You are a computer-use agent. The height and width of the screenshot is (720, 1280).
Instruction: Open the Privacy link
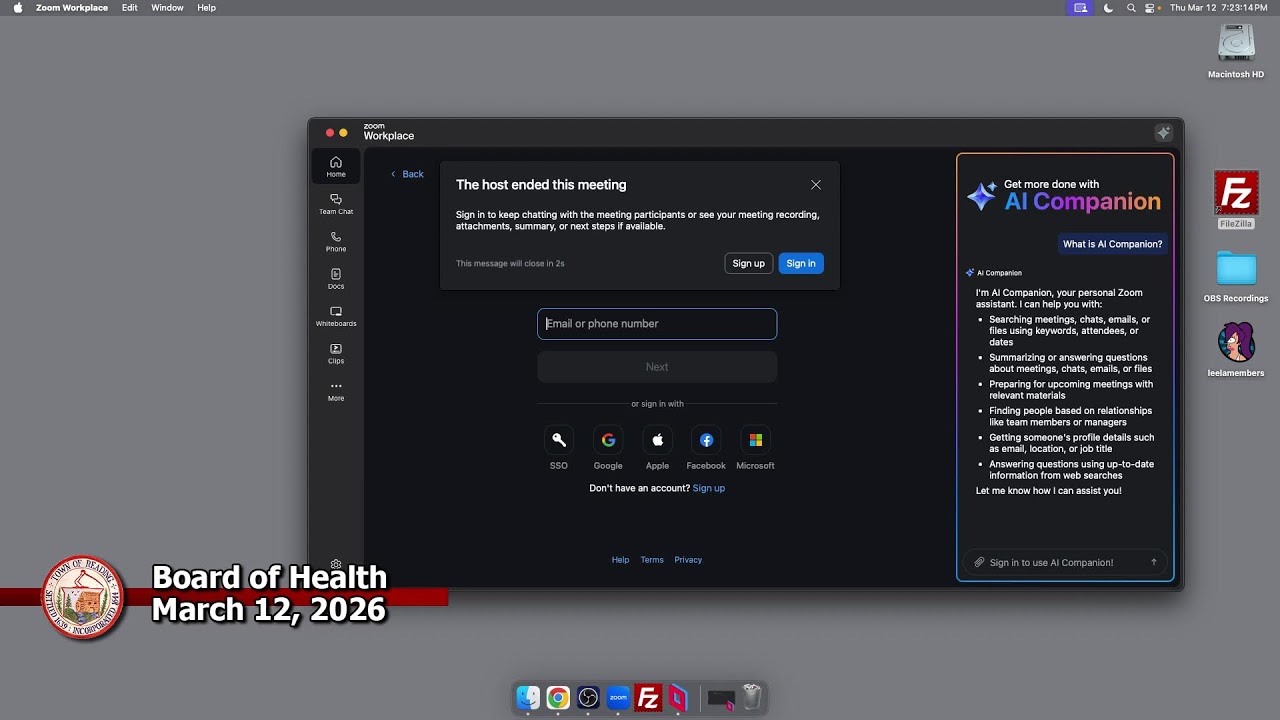(x=688, y=560)
